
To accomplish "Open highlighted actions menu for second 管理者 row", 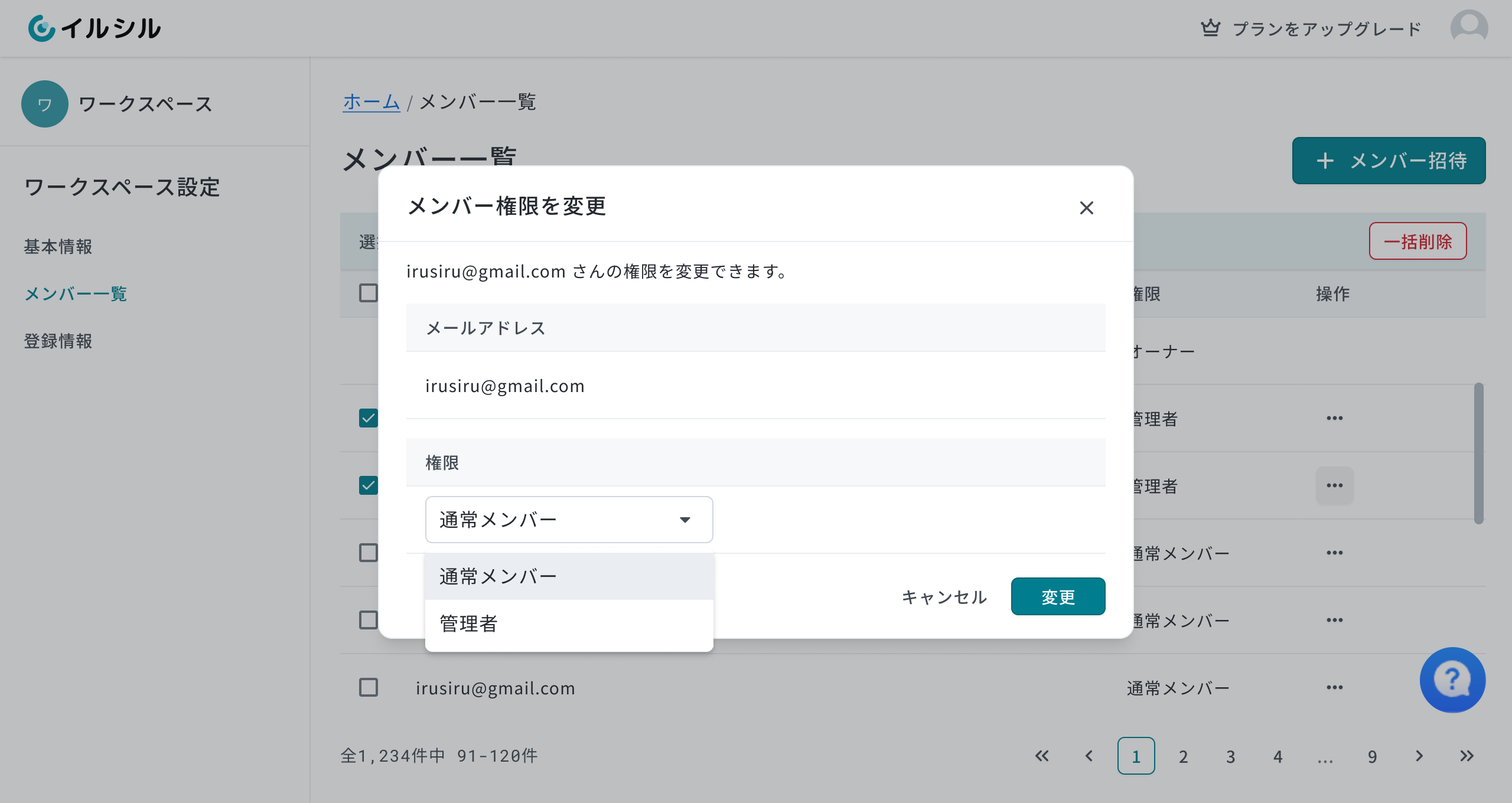I will 1334,485.
